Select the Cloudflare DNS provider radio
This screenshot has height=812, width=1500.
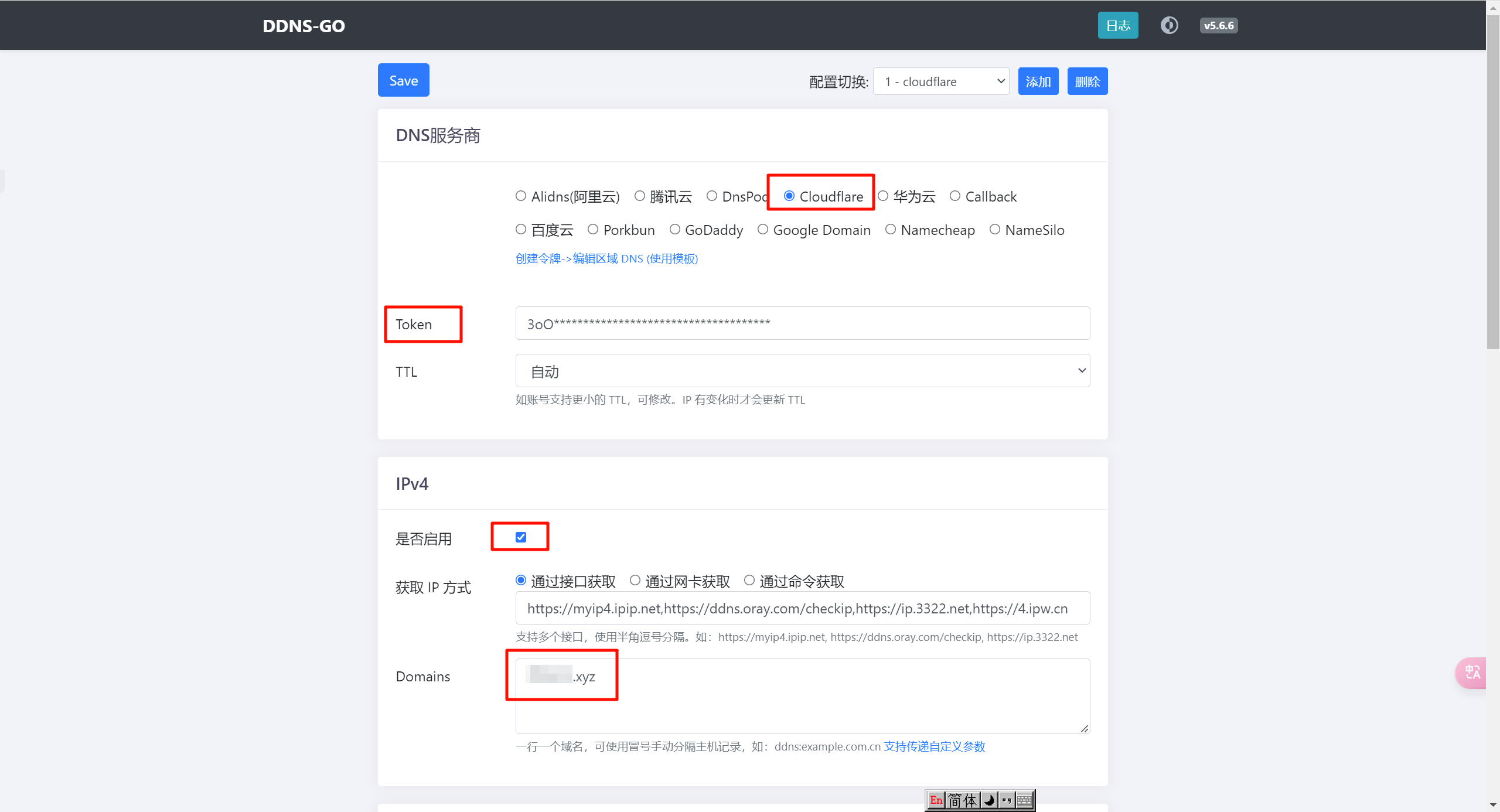(789, 196)
